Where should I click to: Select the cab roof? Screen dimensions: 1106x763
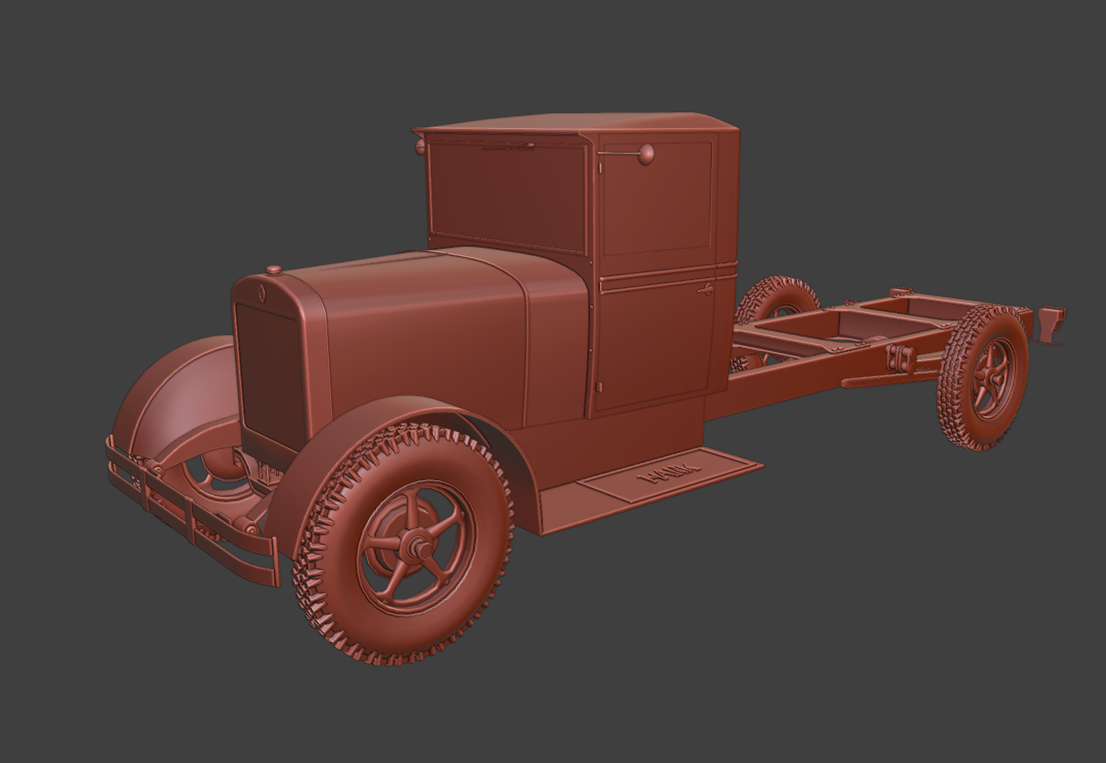(578, 125)
